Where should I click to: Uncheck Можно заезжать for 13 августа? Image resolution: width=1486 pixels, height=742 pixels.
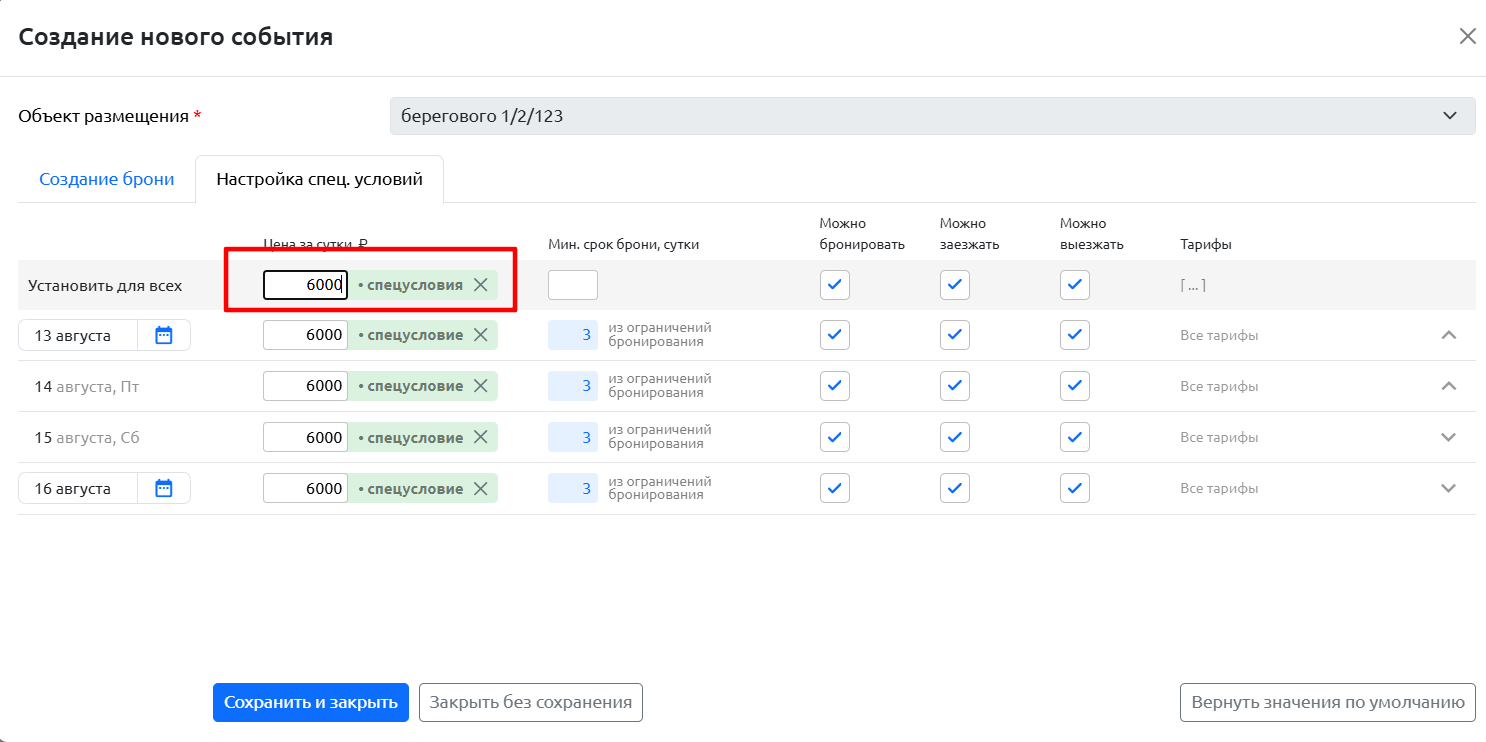955,335
